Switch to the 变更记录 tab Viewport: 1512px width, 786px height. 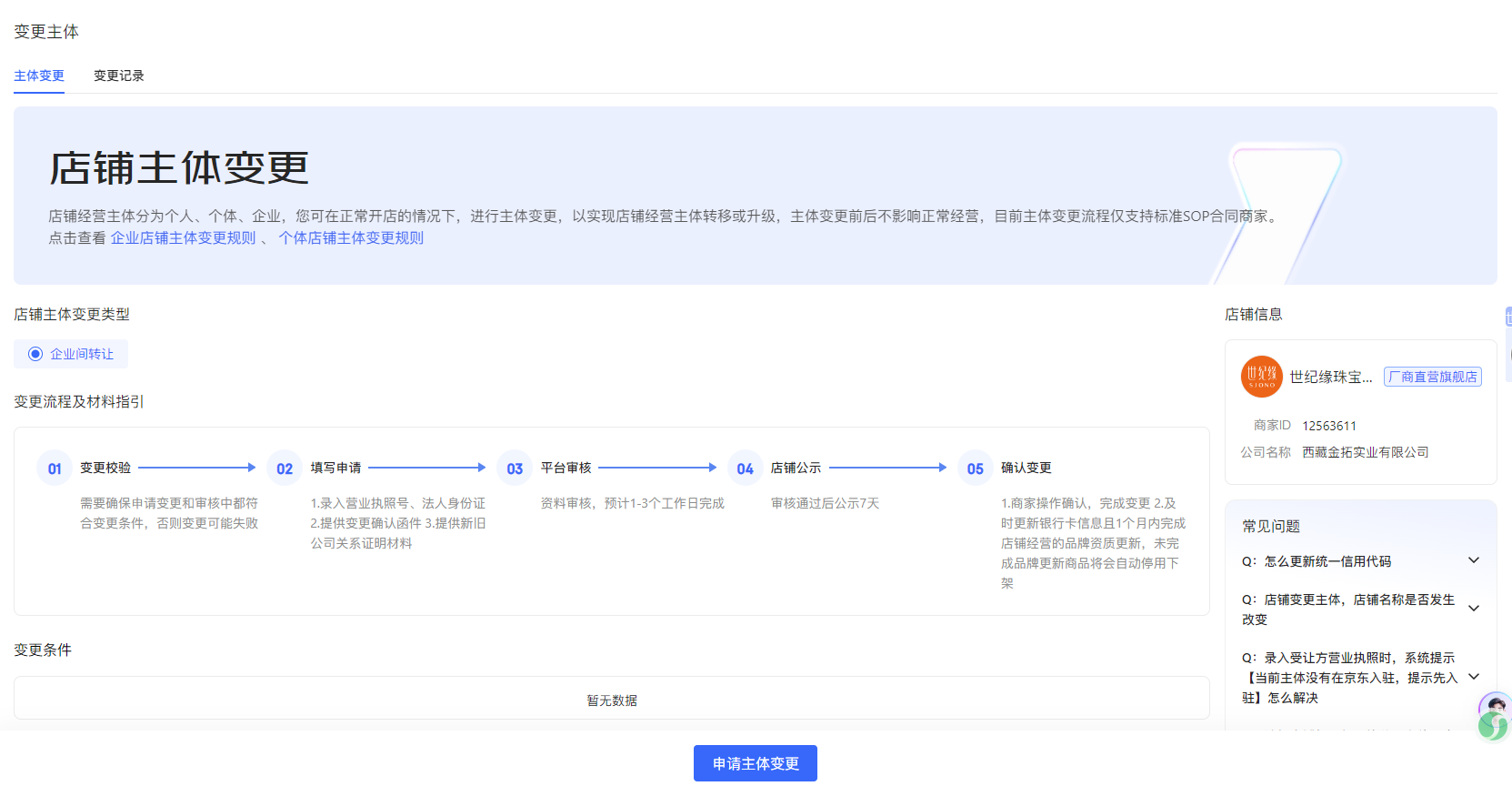coord(118,76)
